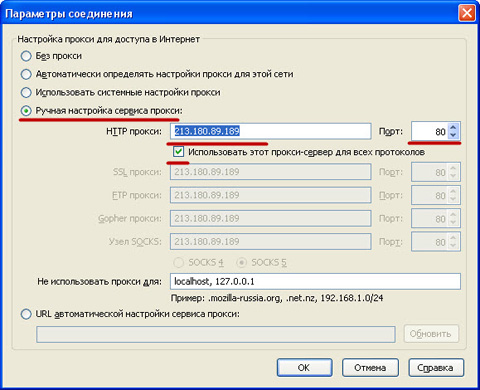Click the Обновить button
Image resolution: width=480 pixels, height=390 pixels.
(x=431, y=334)
